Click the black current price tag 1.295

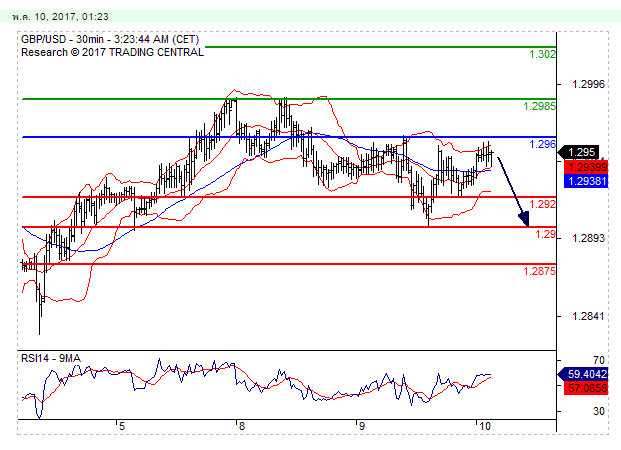(578, 152)
